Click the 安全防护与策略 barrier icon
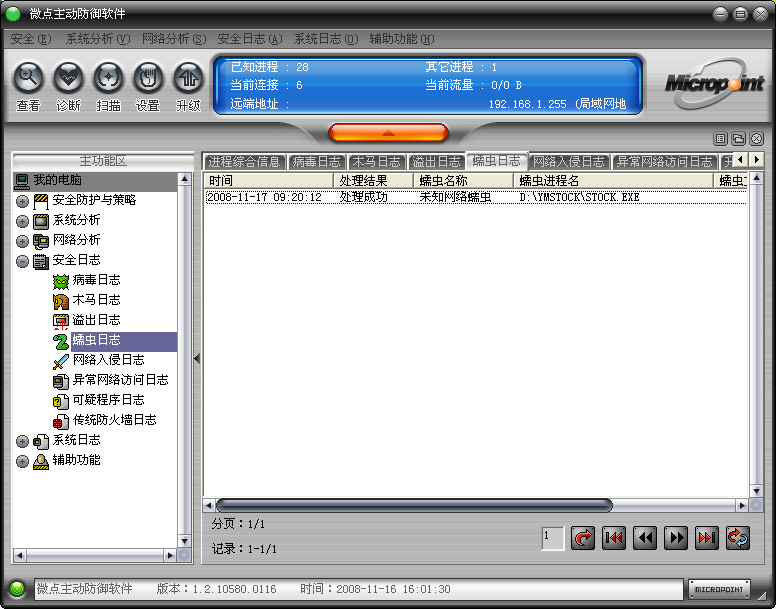The height and width of the screenshot is (609, 776). [41, 201]
